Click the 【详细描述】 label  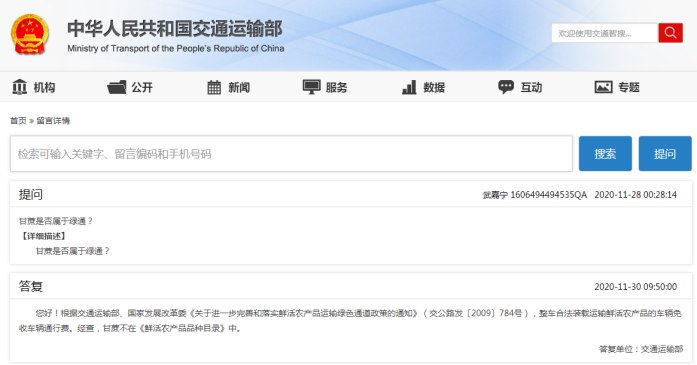[44, 236]
